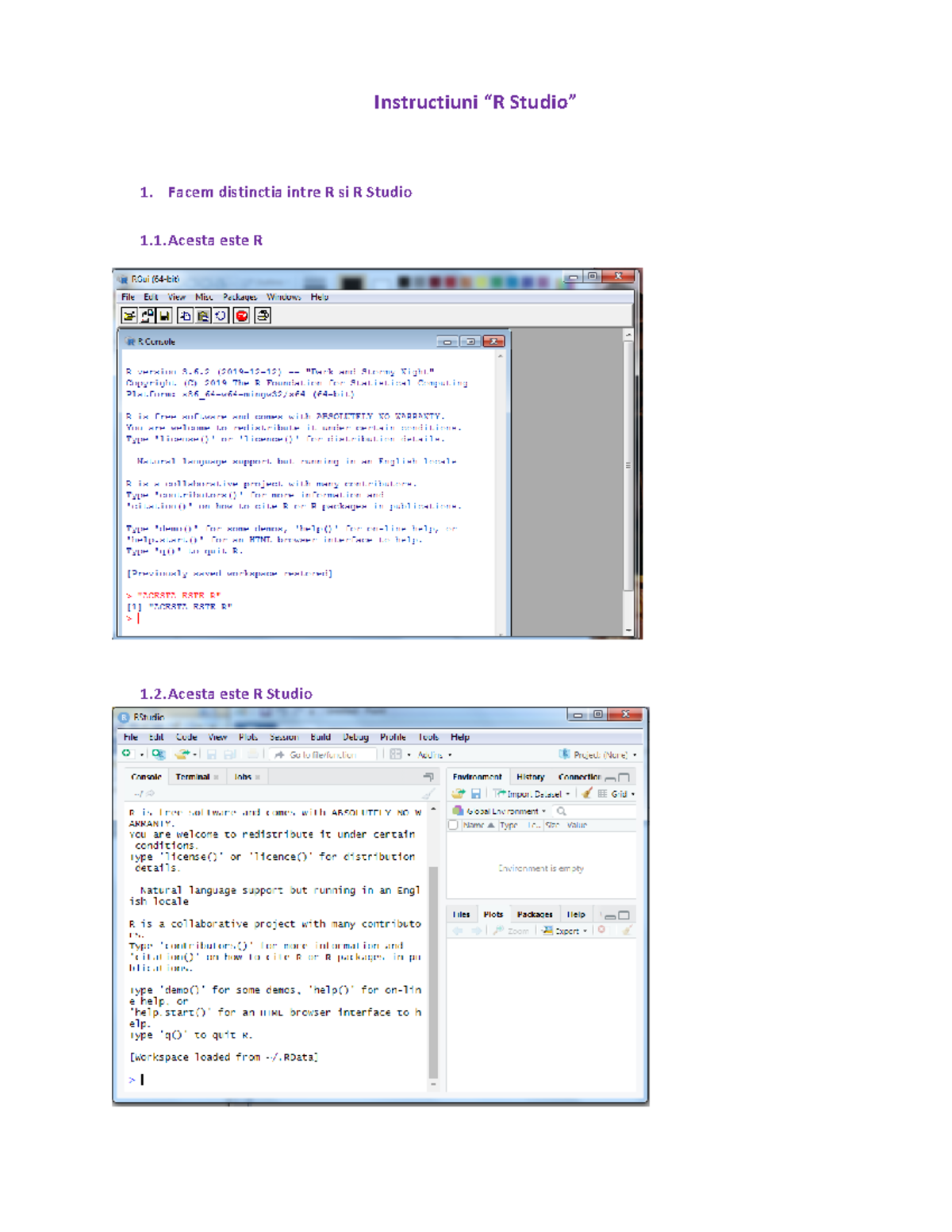Click the Print icon in the RGui toolbar
The height and width of the screenshot is (1232, 952).
(262, 315)
